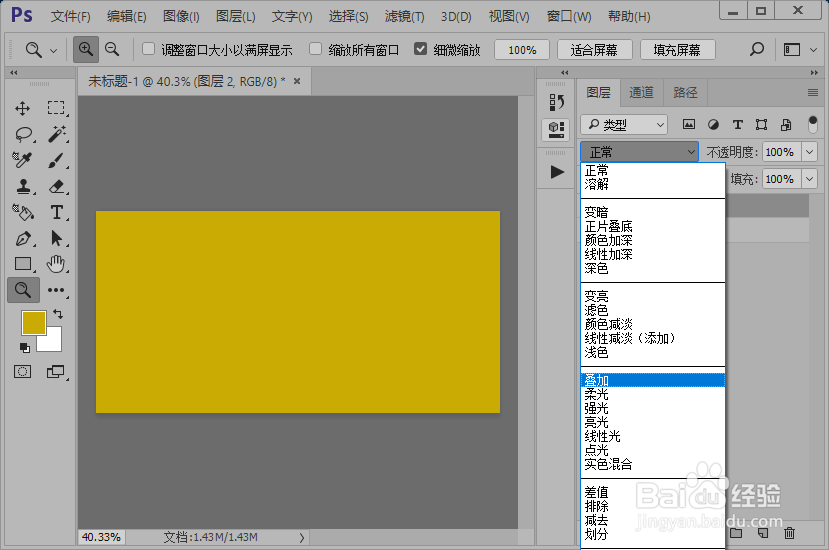Screen dimensions: 829x550
Task: Open the 滤镜(T) menu
Action: click(404, 16)
